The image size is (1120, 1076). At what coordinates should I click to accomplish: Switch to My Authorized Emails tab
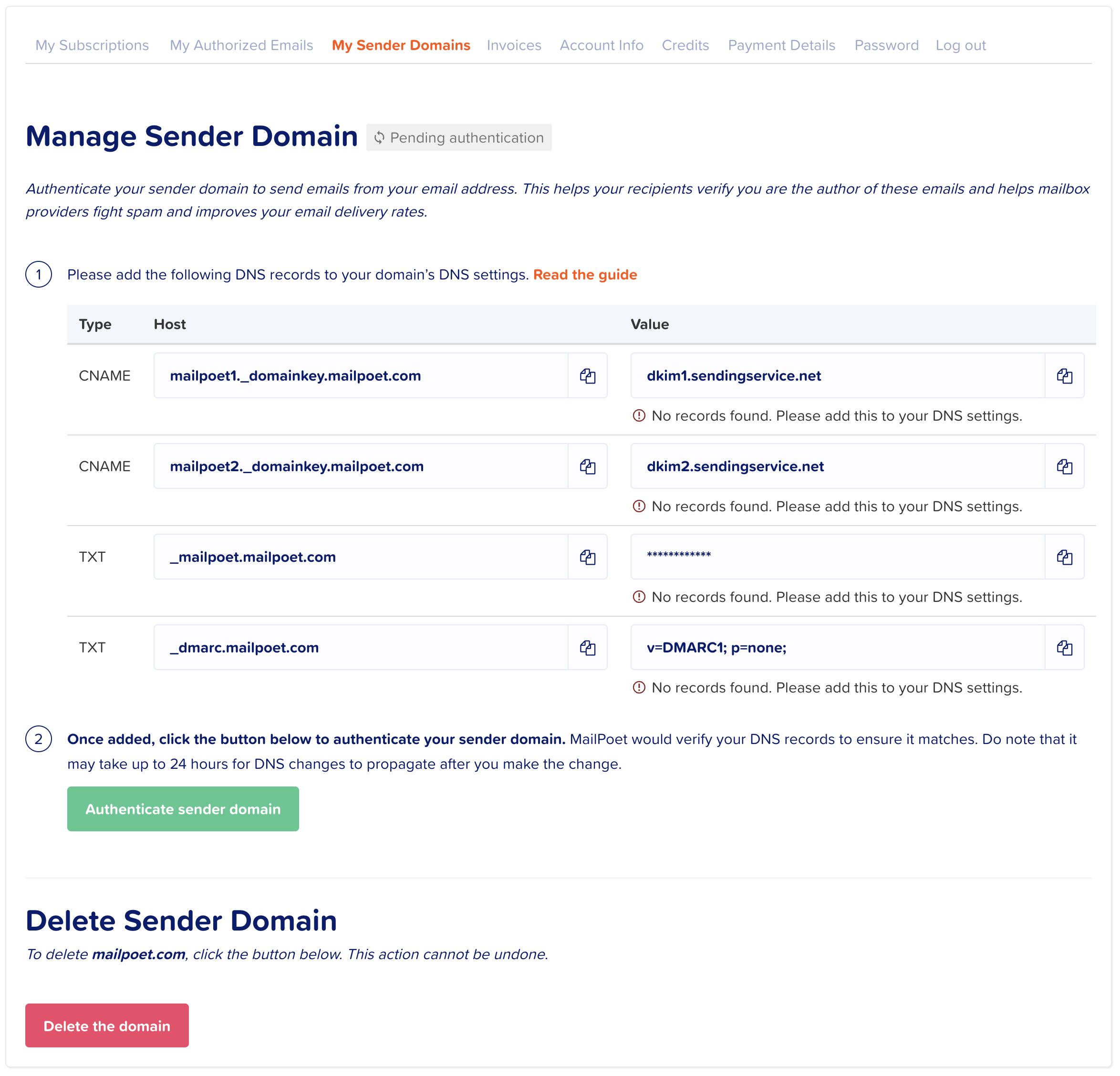(x=241, y=45)
